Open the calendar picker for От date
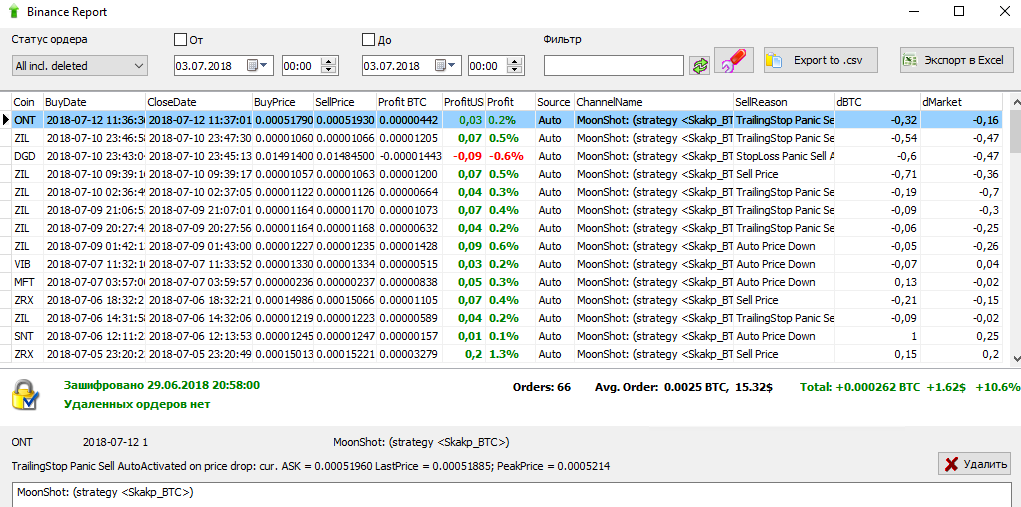The image size is (1021, 507). click(x=257, y=66)
